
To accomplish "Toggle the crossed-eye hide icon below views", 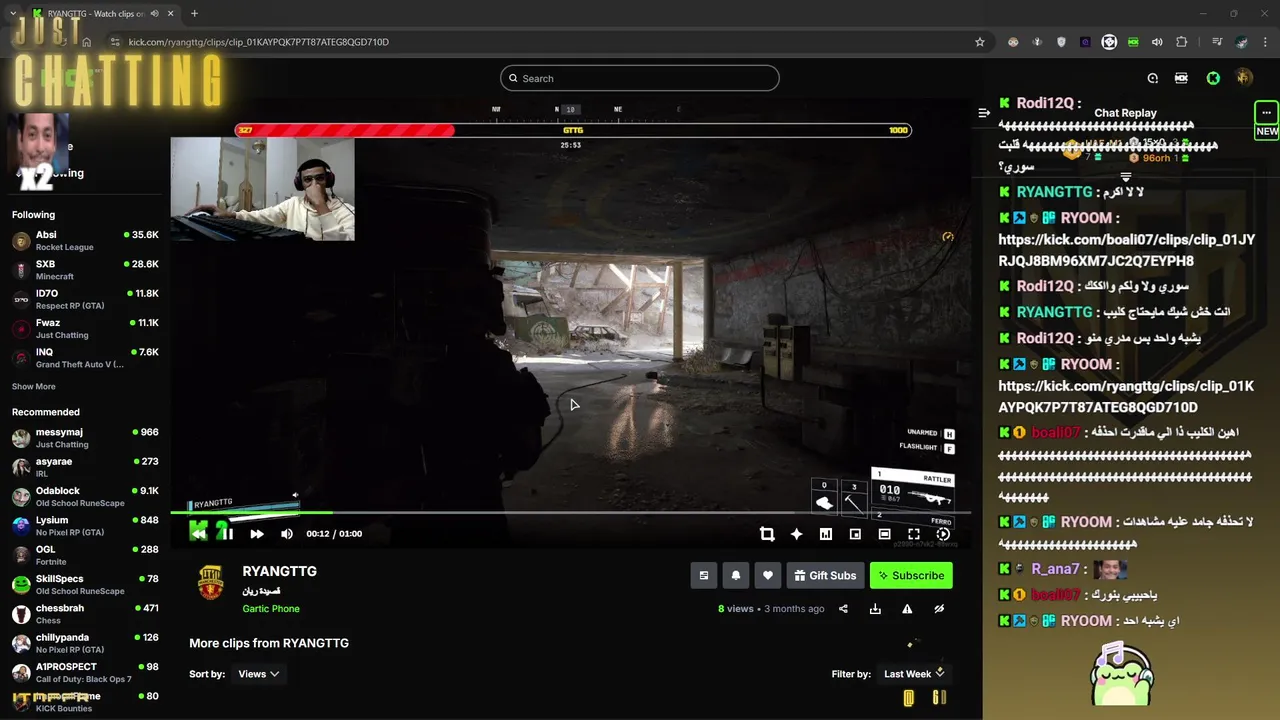I will coord(939,608).
